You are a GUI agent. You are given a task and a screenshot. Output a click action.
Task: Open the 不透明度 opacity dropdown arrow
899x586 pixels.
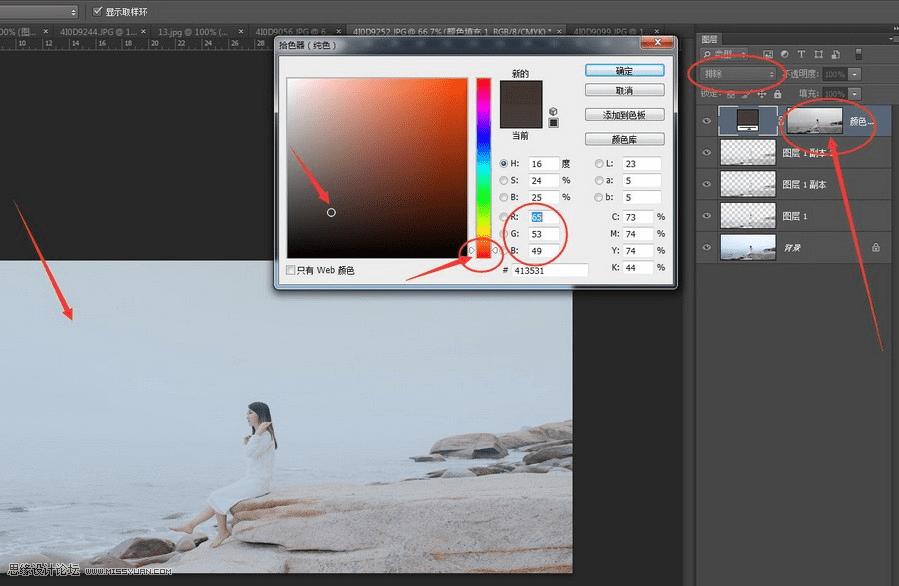(x=855, y=73)
